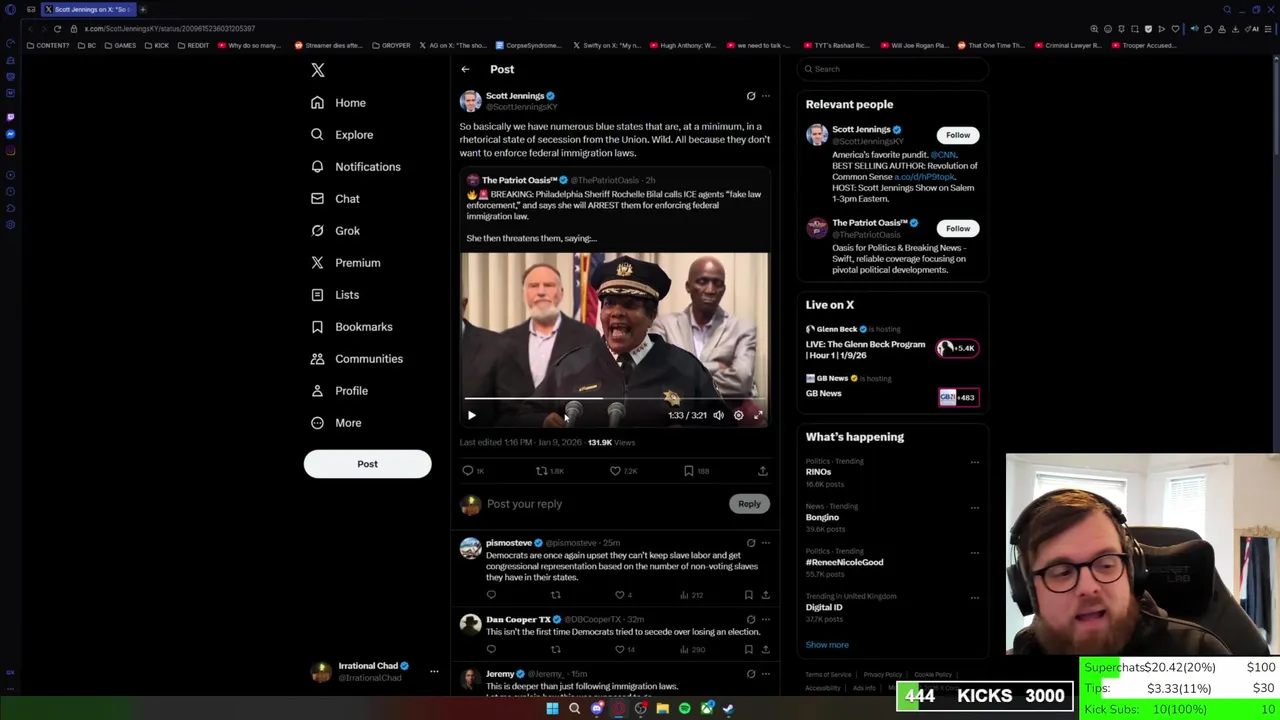Open Dan Cooper TX reply options
The image size is (1280, 720).
coord(766,619)
